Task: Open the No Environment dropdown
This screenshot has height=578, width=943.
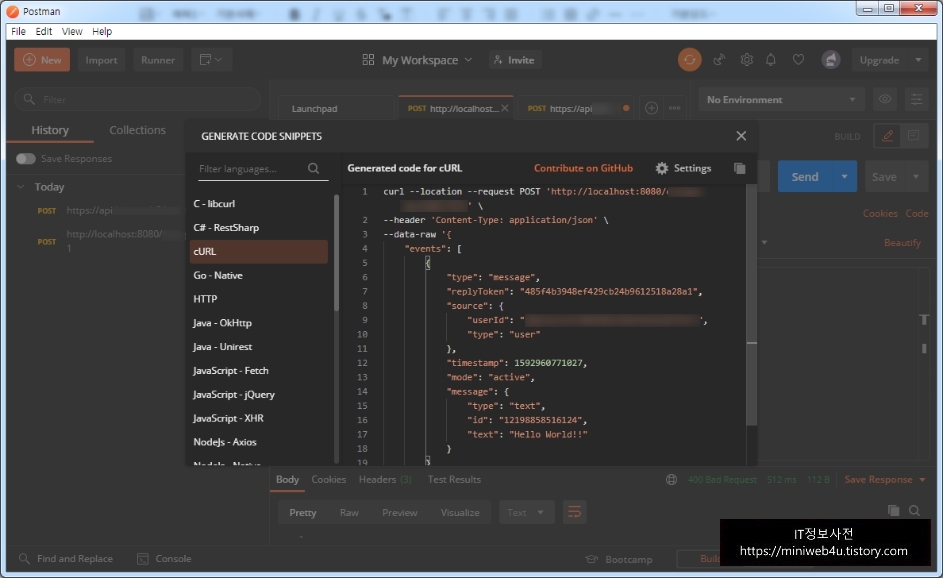Action: (x=781, y=99)
